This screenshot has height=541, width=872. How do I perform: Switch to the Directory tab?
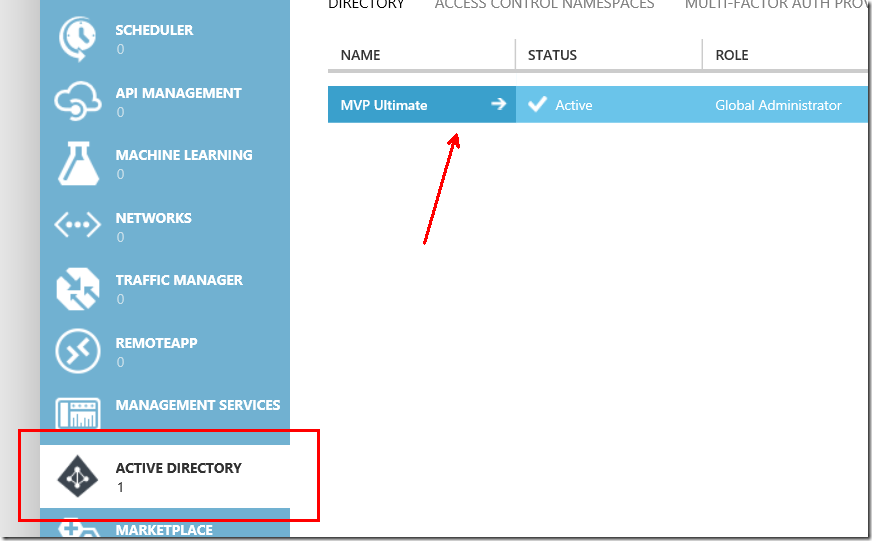pyautogui.click(x=366, y=4)
